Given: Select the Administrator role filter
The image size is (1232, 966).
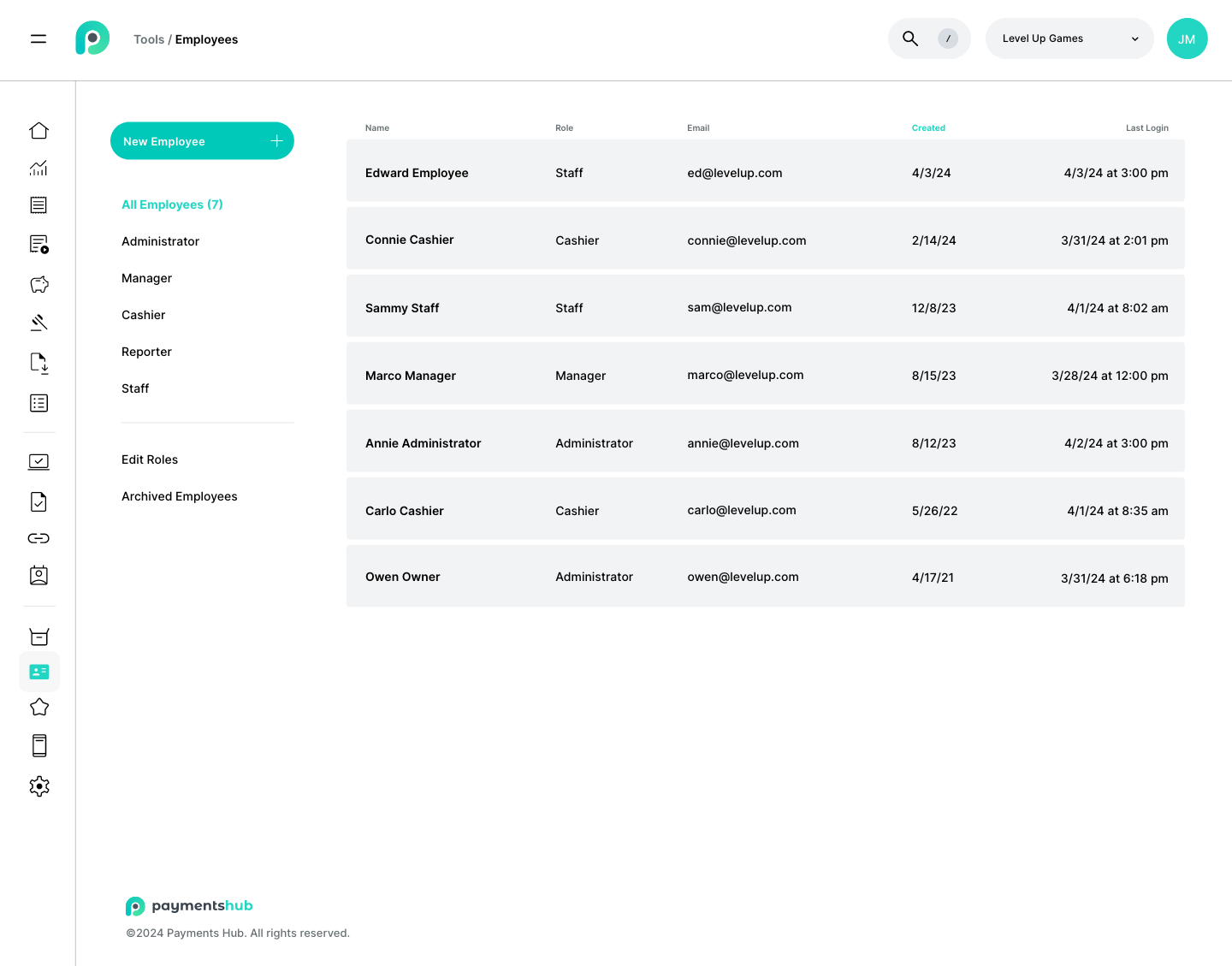Looking at the screenshot, I should click(x=160, y=241).
